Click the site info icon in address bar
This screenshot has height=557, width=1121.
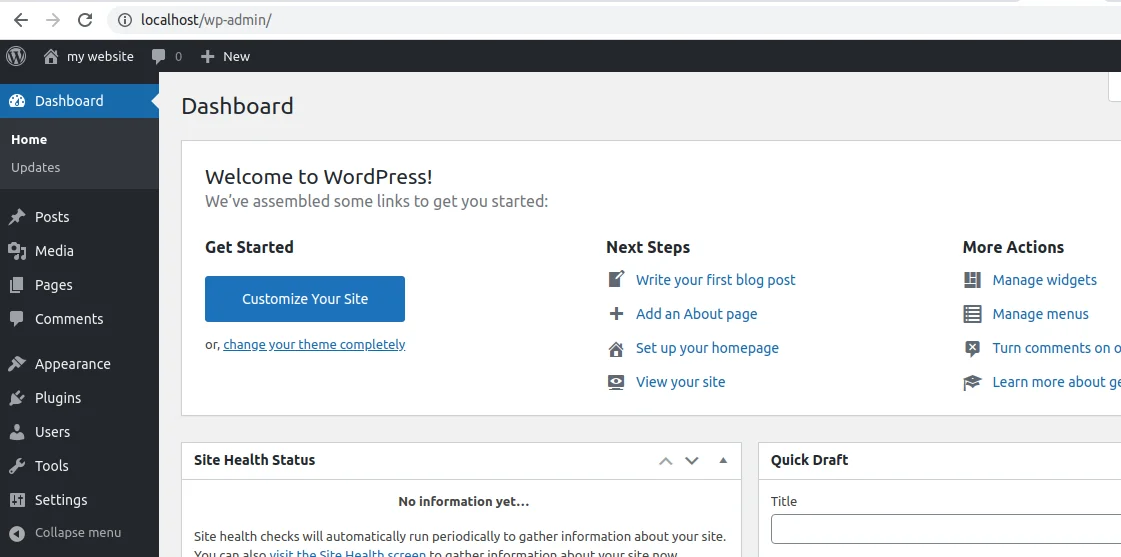tap(124, 20)
